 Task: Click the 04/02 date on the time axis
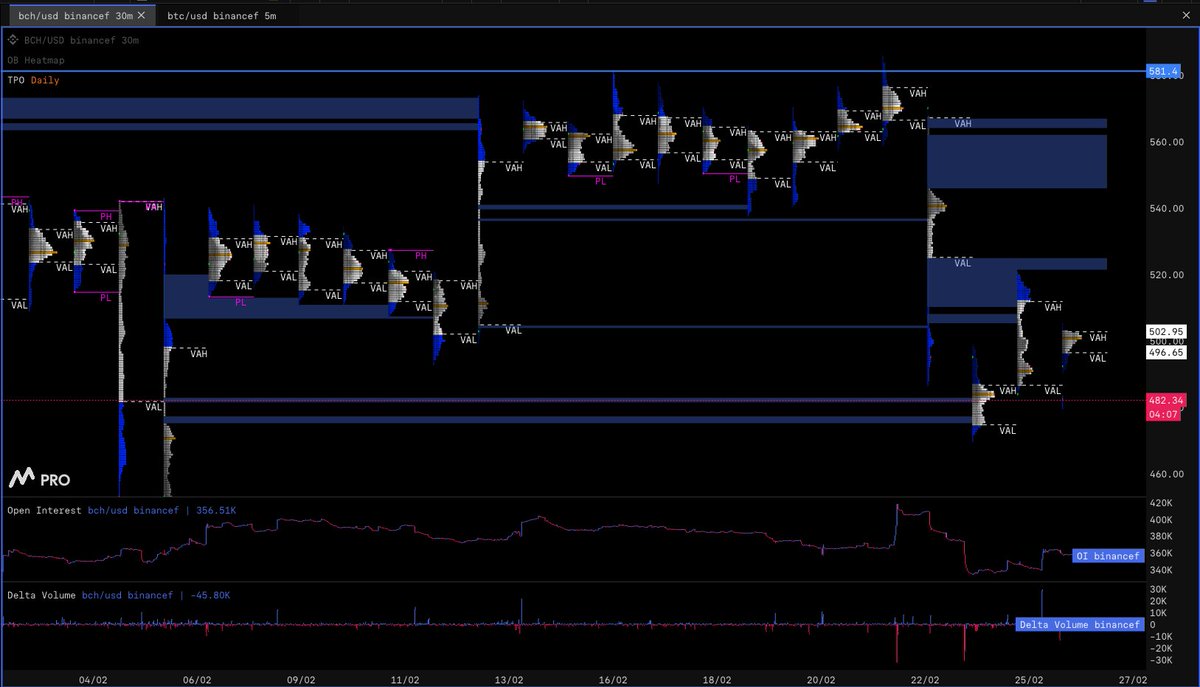pos(92,679)
